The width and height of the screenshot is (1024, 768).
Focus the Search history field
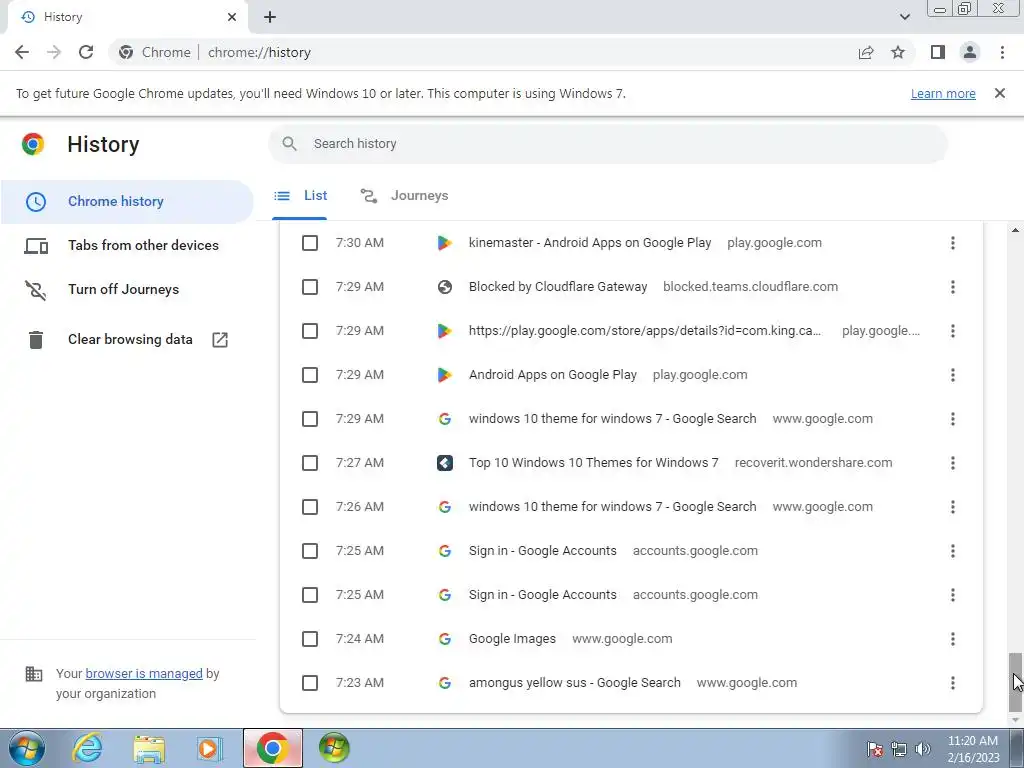point(608,144)
